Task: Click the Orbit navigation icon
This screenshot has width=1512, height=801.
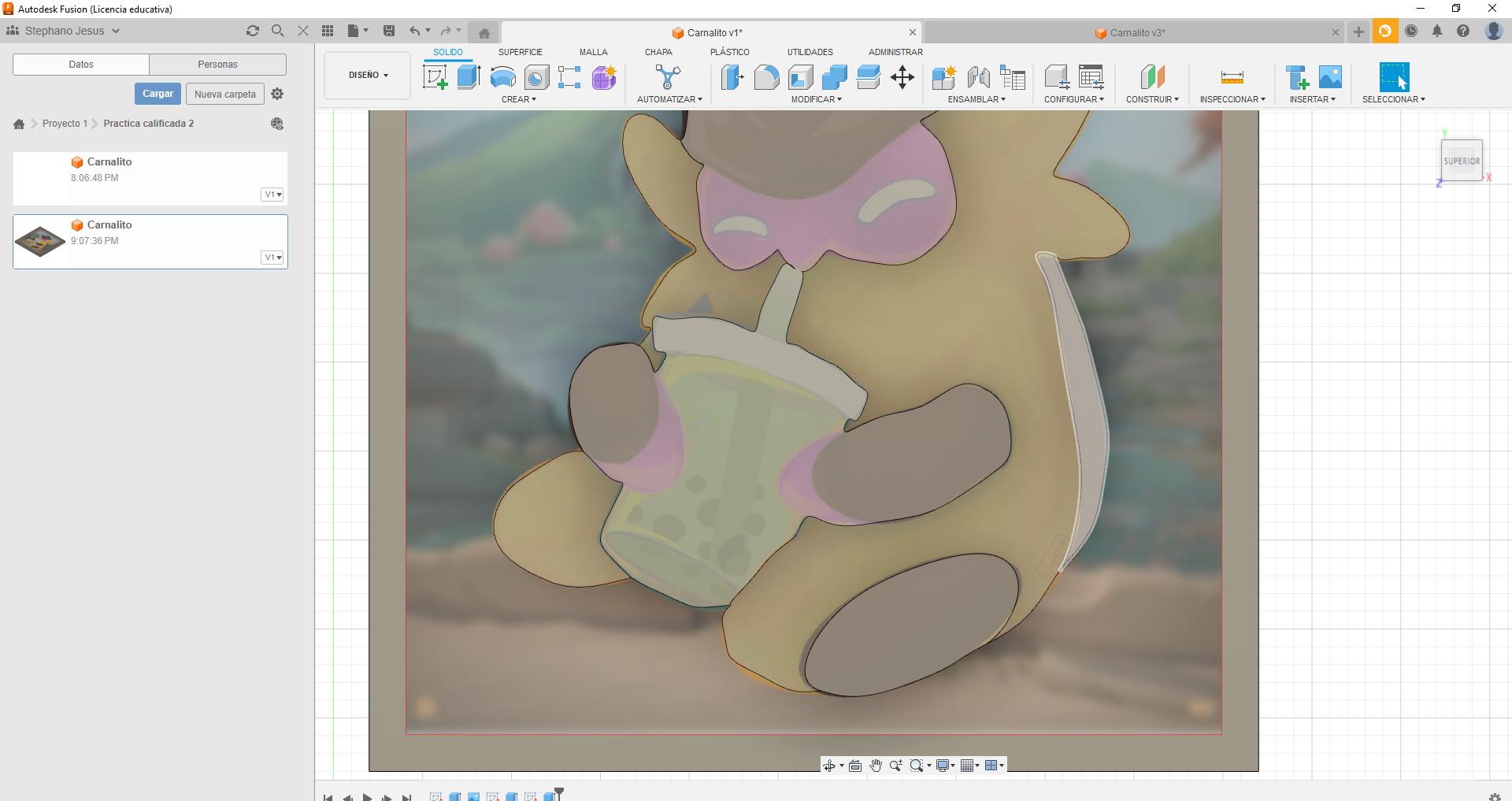Action: click(x=829, y=766)
